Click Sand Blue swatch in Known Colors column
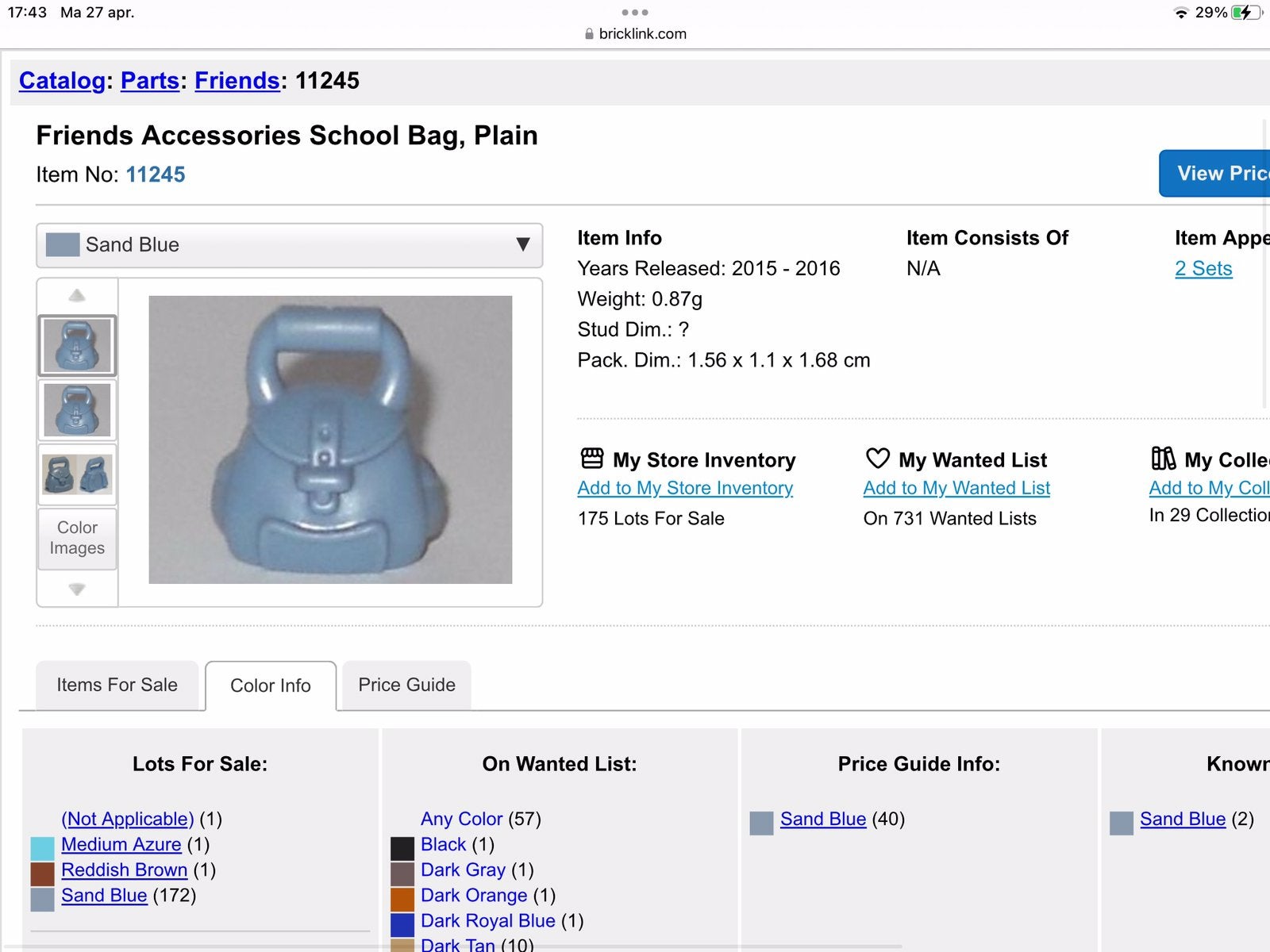This screenshot has height=952, width=1270. click(1122, 823)
